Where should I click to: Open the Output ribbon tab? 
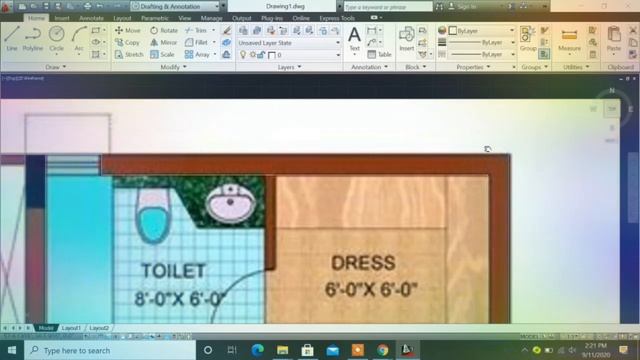tap(241, 18)
